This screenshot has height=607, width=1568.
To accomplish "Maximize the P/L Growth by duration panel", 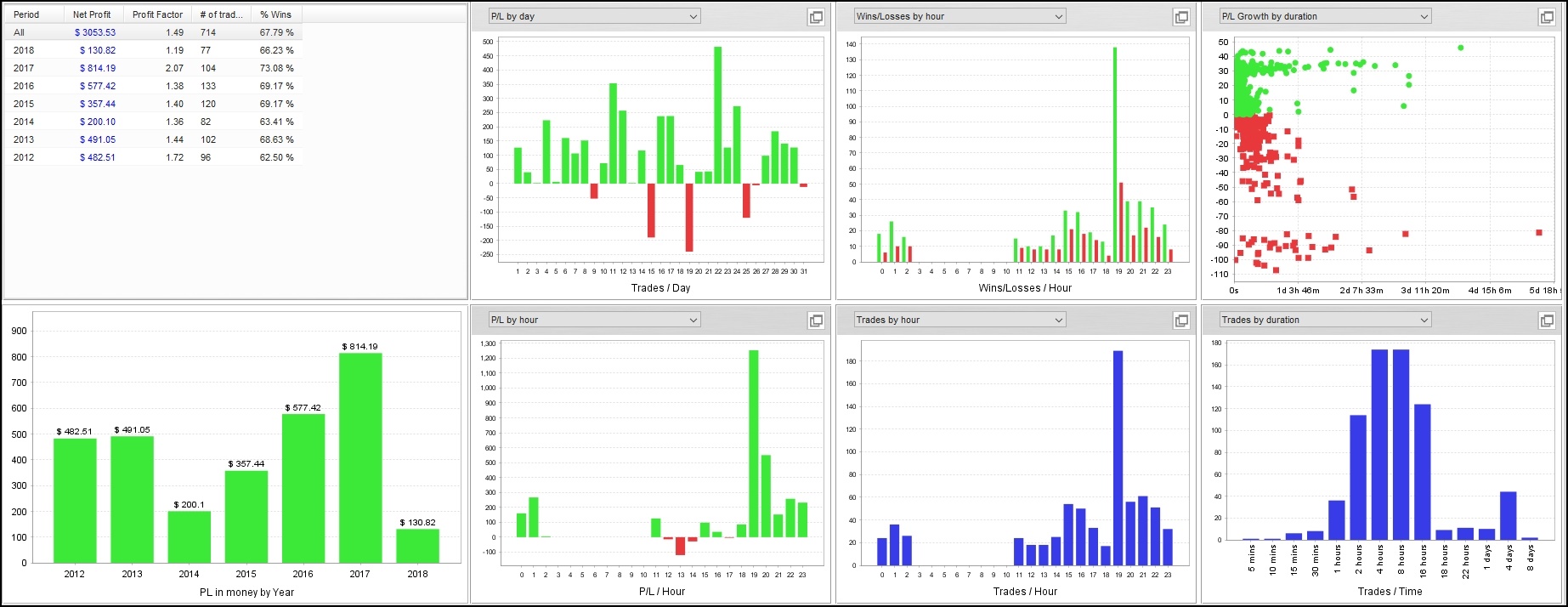I will [x=1547, y=17].
